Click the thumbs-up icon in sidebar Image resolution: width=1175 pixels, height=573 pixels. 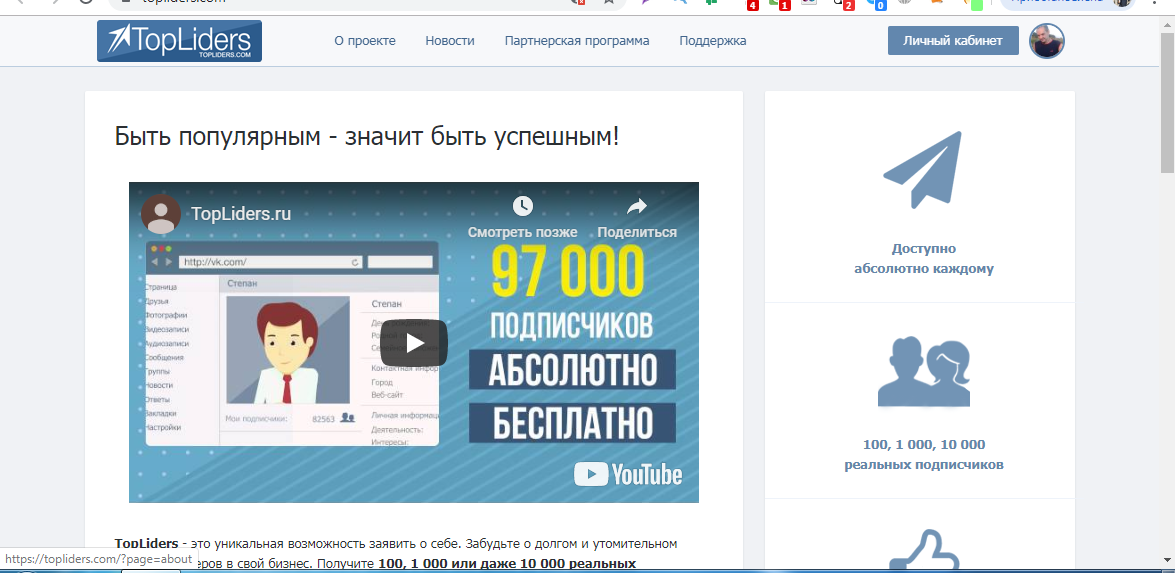[x=923, y=551]
